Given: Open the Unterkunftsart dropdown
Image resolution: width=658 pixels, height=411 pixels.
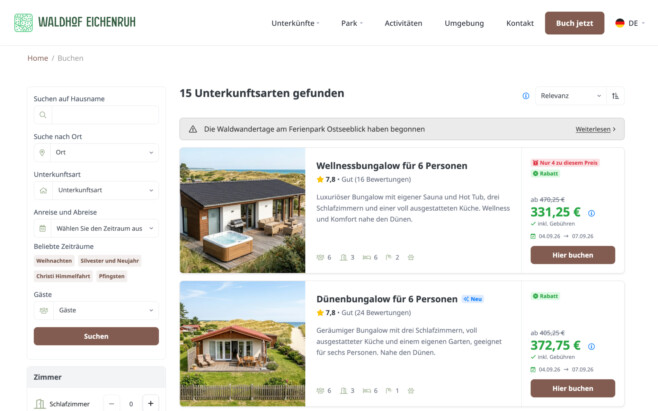Looking at the screenshot, I should (x=96, y=190).
